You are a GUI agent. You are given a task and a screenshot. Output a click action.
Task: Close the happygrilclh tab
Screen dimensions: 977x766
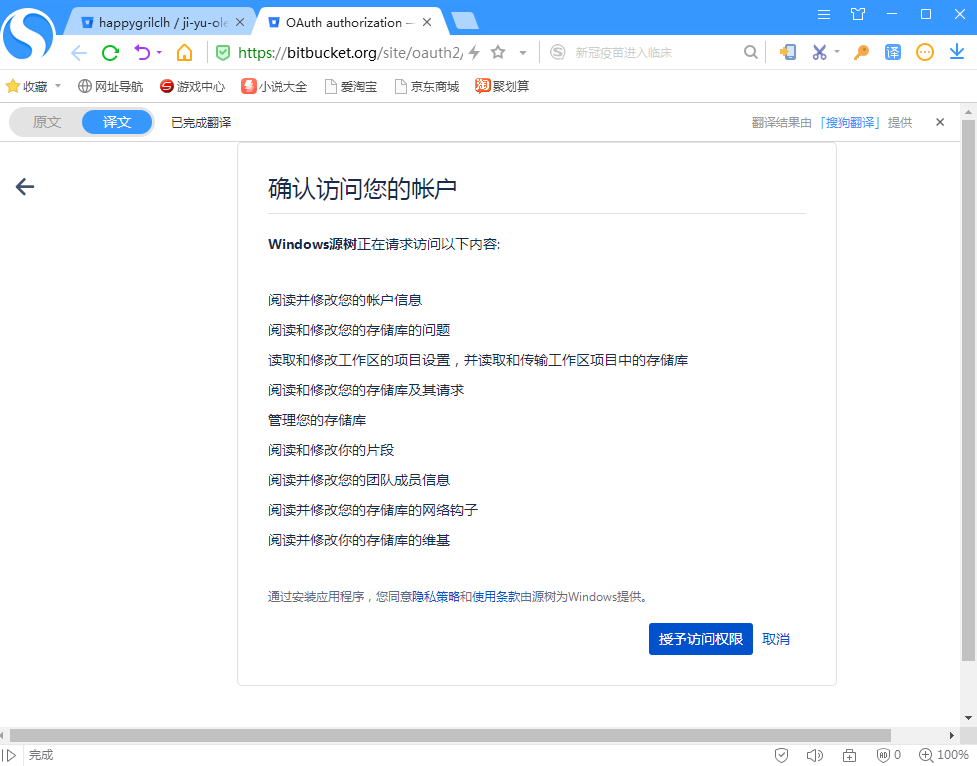point(240,22)
